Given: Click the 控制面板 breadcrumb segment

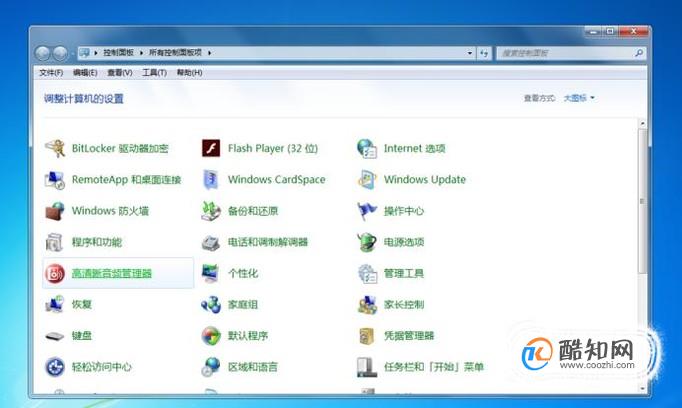Looking at the screenshot, I should click(118, 53).
